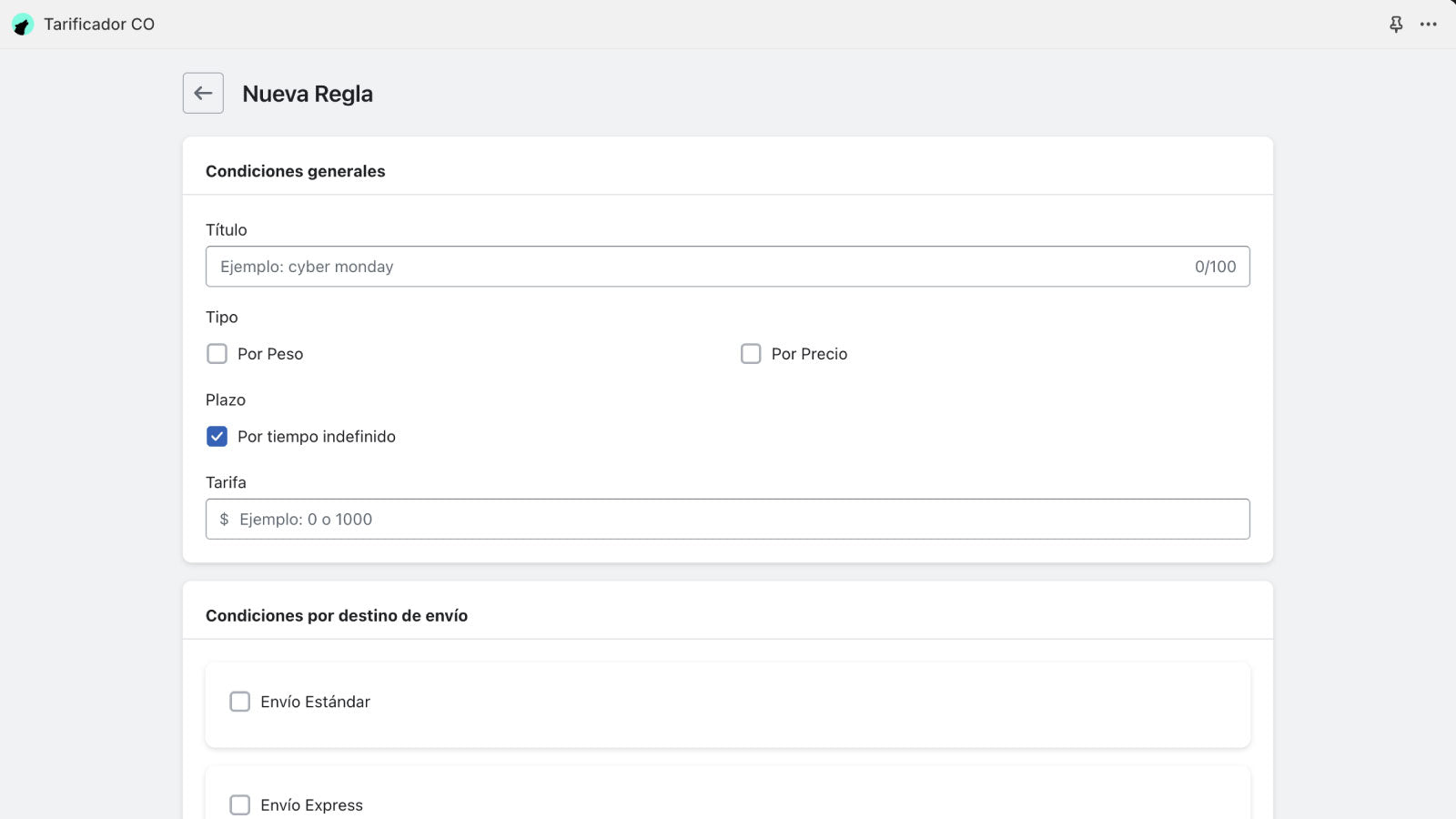Enable the Envío Estándar checkbox
This screenshot has height=819, width=1456.
pyautogui.click(x=239, y=702)
